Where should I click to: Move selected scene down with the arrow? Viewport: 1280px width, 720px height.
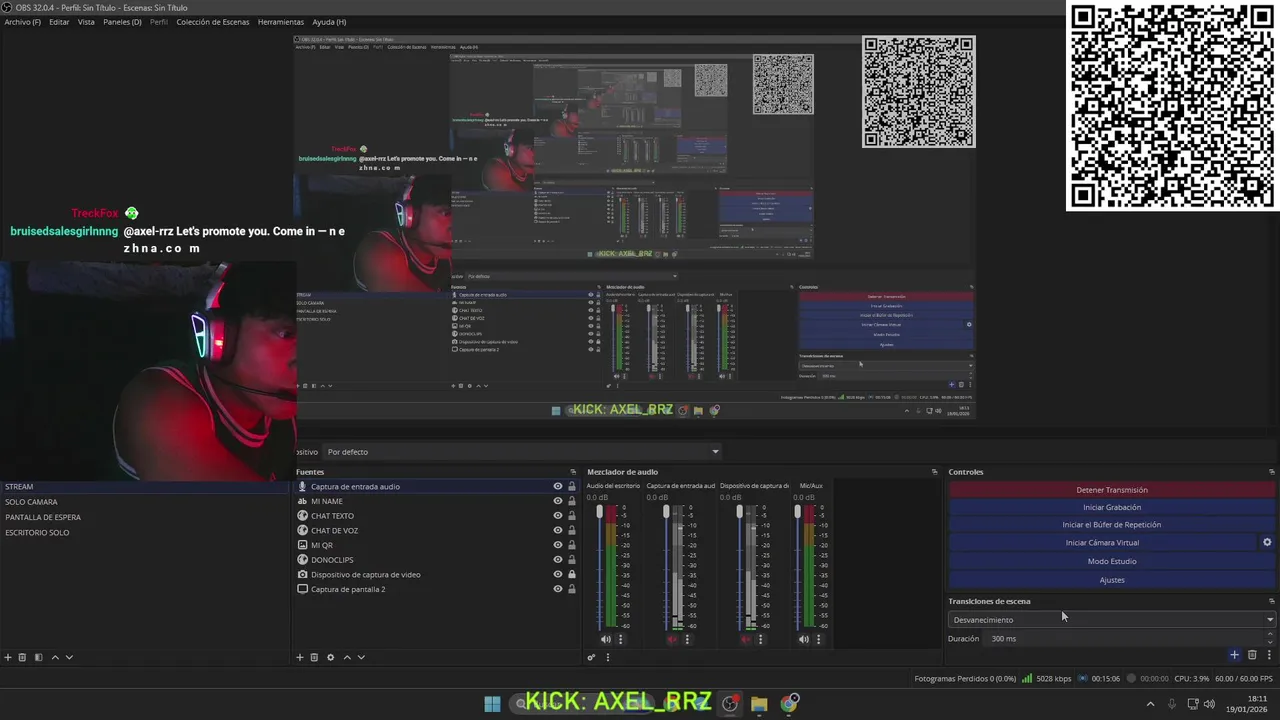(x=69, y=657)
